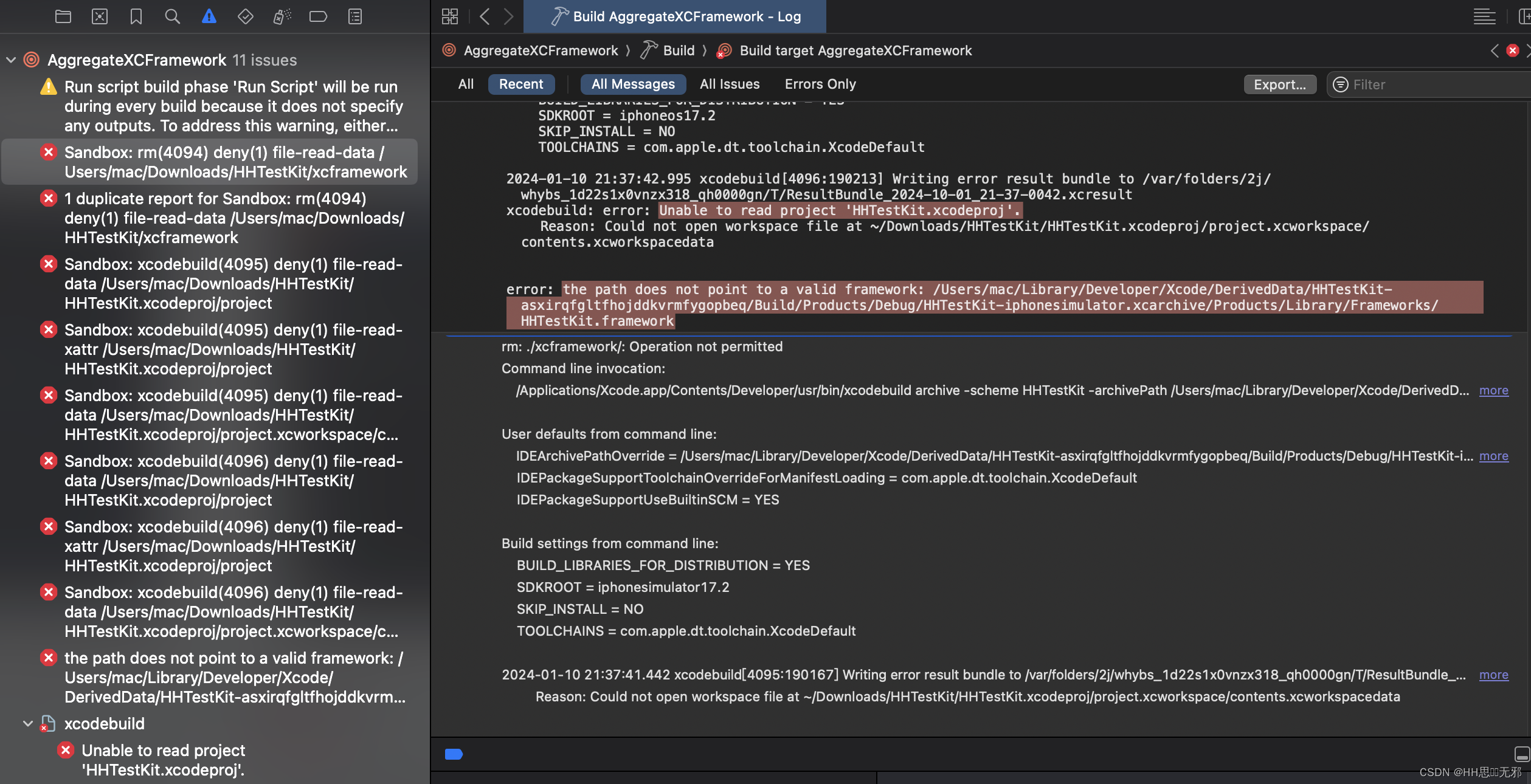Screen dimensions: 1531x784
Task: Click 'User defaults from command line:' heading
Action: pyautogui.click(x=609, y=434)
